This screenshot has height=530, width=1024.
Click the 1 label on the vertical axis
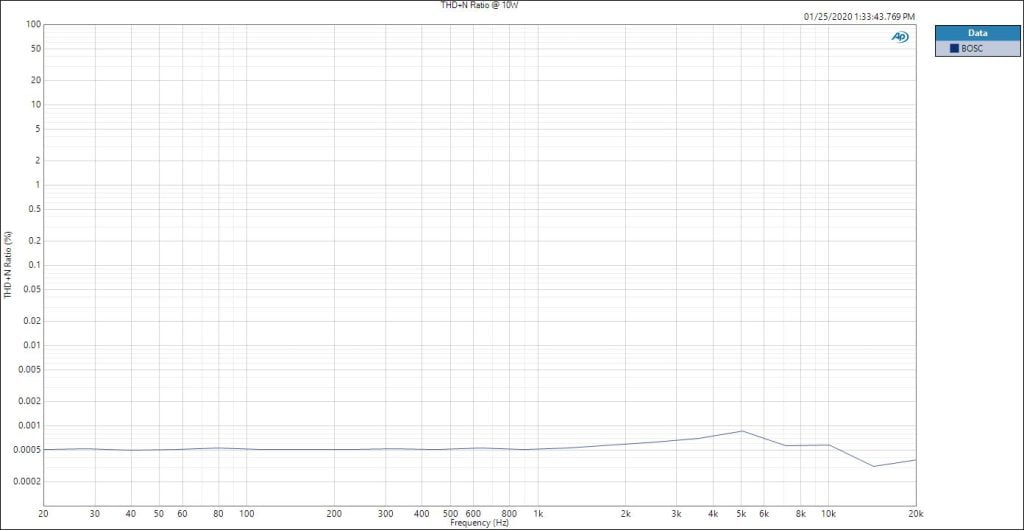coord(38,185)
